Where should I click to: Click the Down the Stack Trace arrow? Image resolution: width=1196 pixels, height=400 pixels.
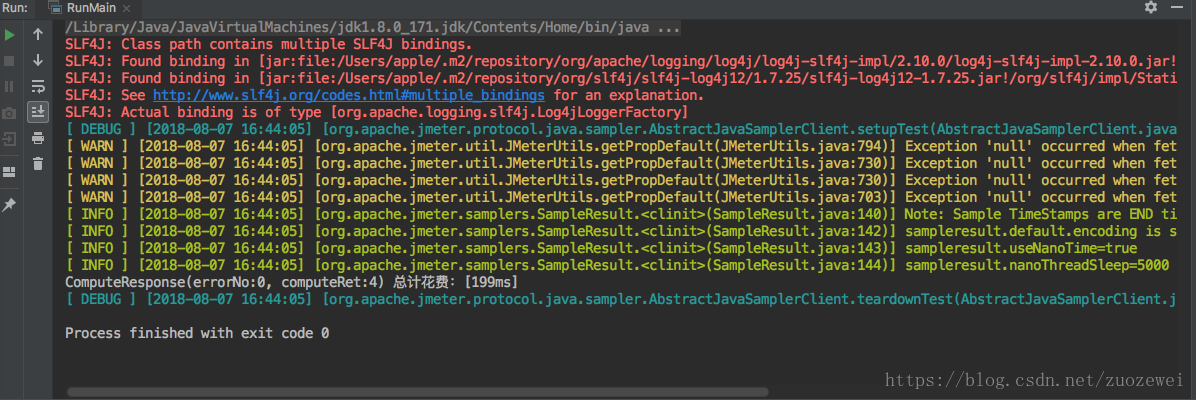tap(37, 60)
